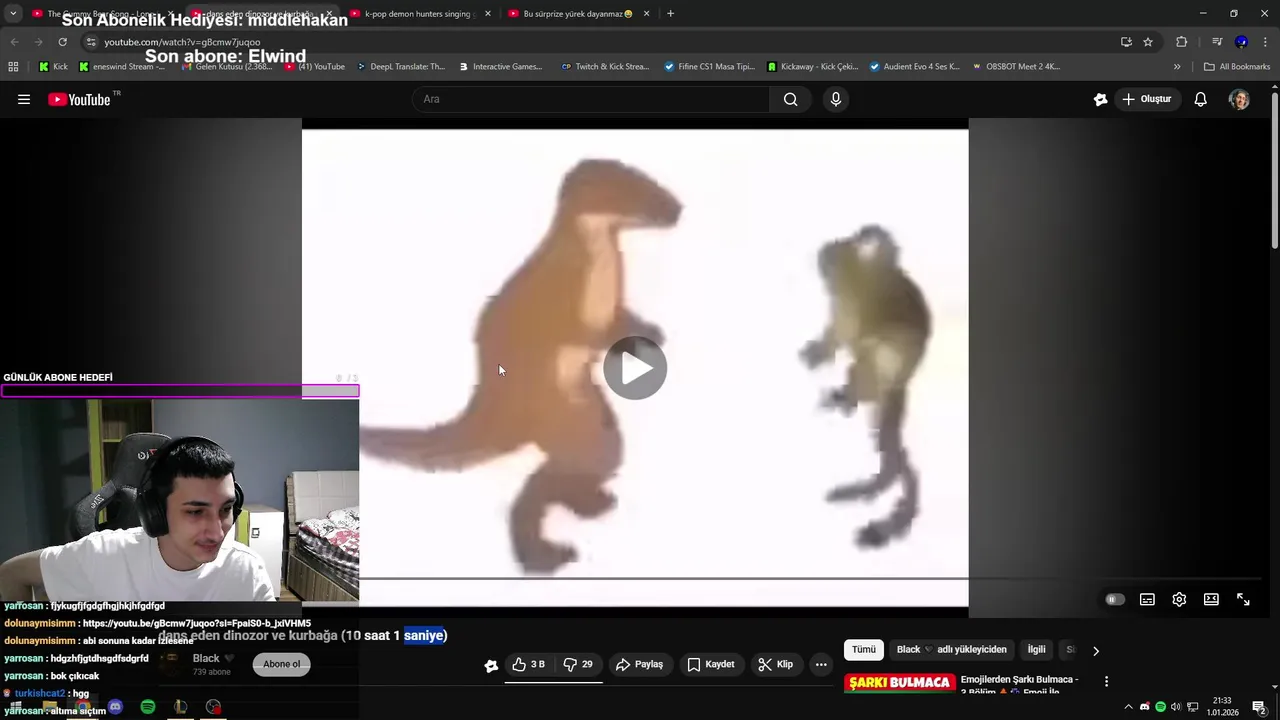Click the address bar URL
Image resolution: width=1280 pixels, height=720 pixels.
pos(182,42)
